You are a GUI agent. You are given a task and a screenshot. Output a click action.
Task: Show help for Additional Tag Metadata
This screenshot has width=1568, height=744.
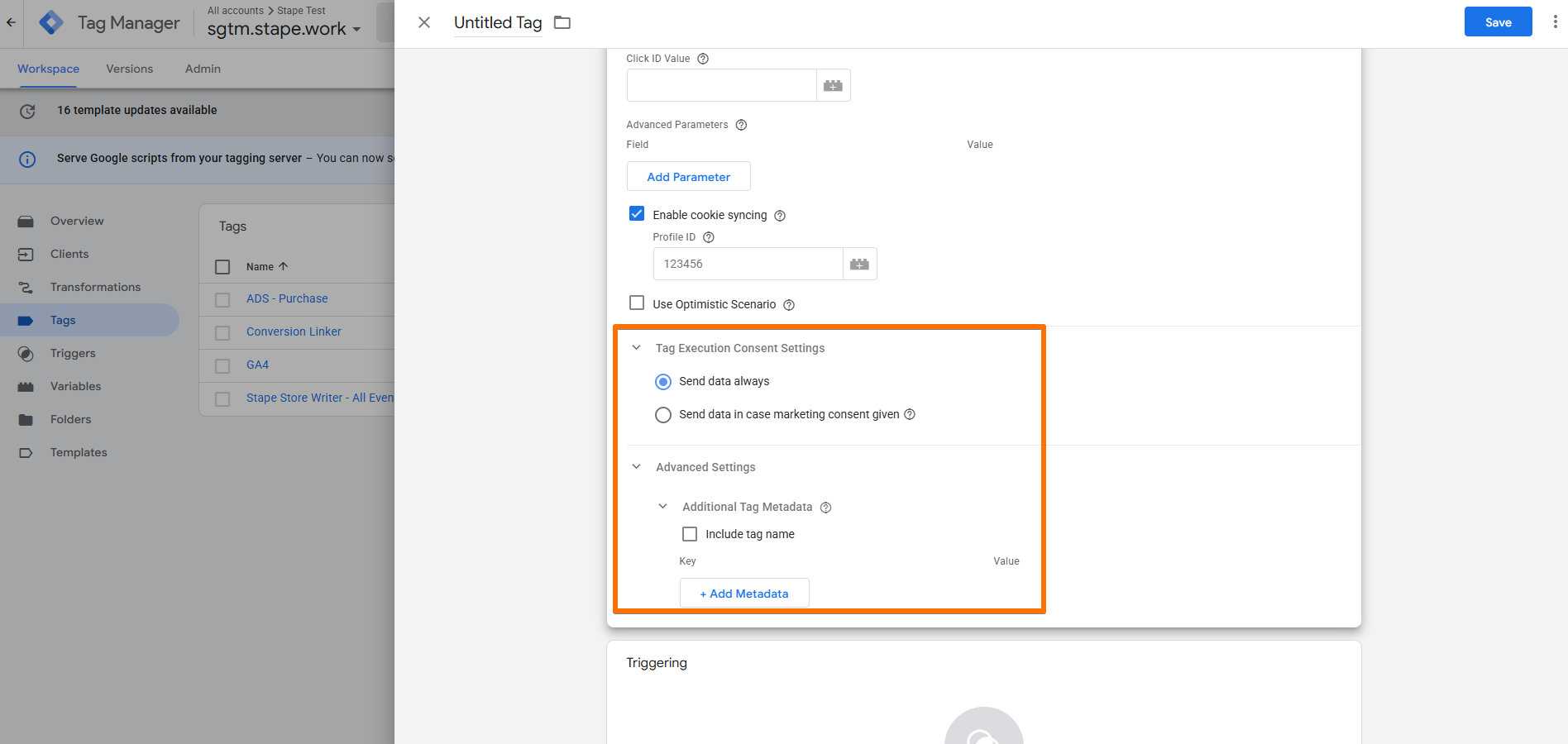pos(825,508)
